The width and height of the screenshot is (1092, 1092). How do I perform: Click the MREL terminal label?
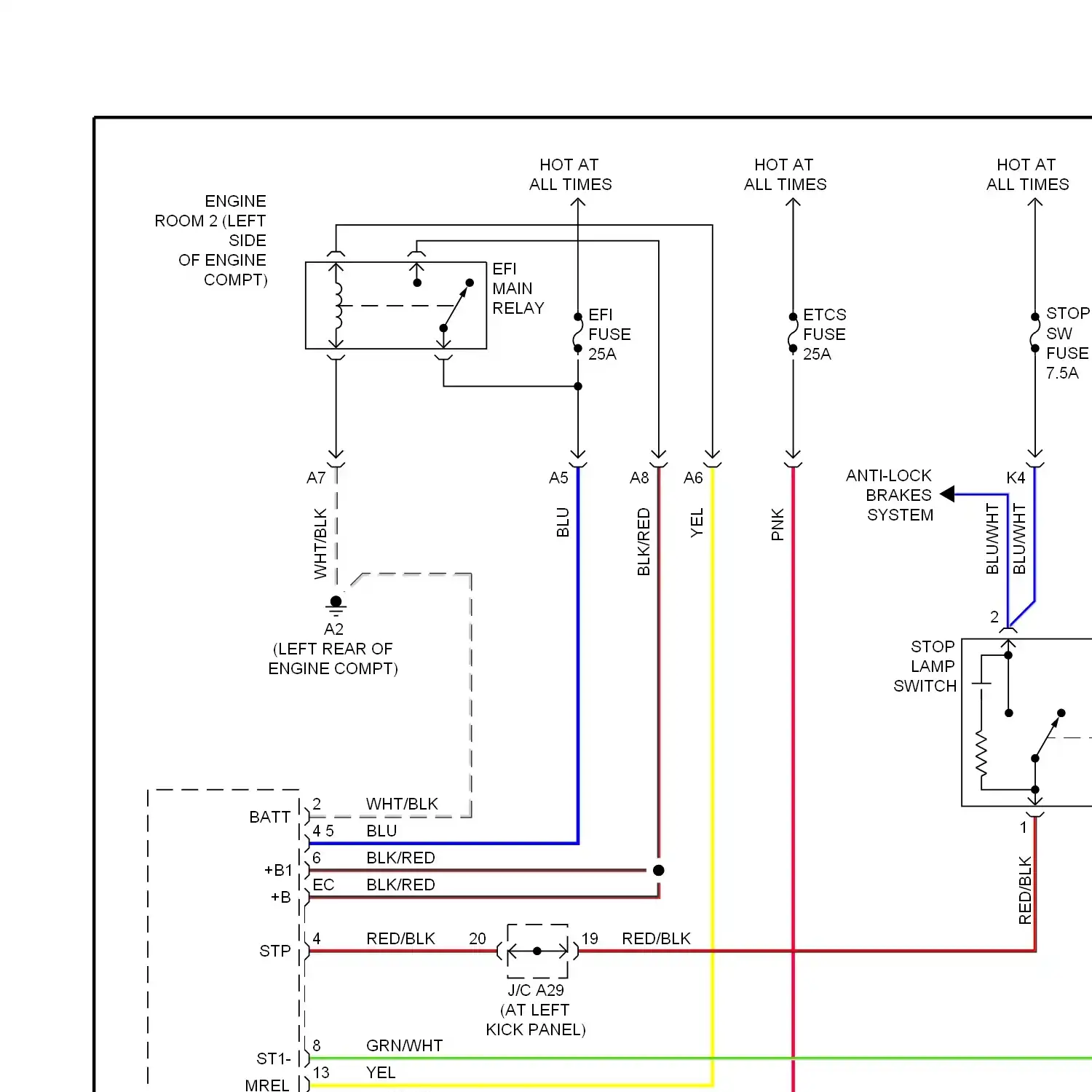click(x=267, y=1085)
